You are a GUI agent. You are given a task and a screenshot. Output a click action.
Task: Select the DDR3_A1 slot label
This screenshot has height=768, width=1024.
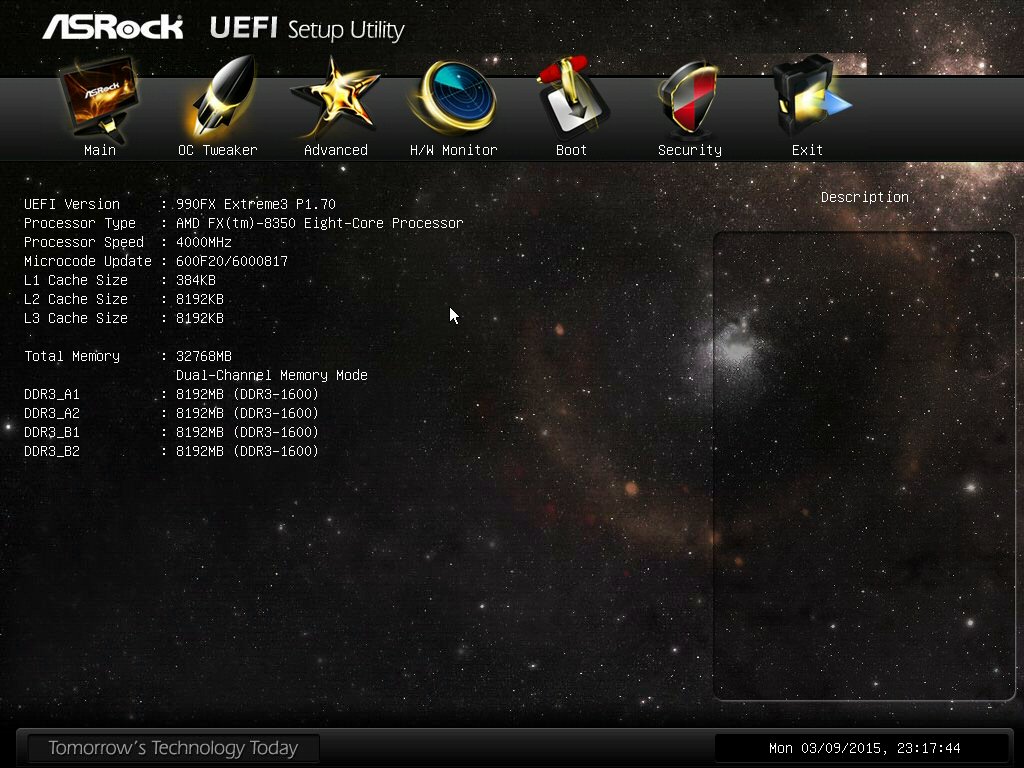(x=52, y=394)
